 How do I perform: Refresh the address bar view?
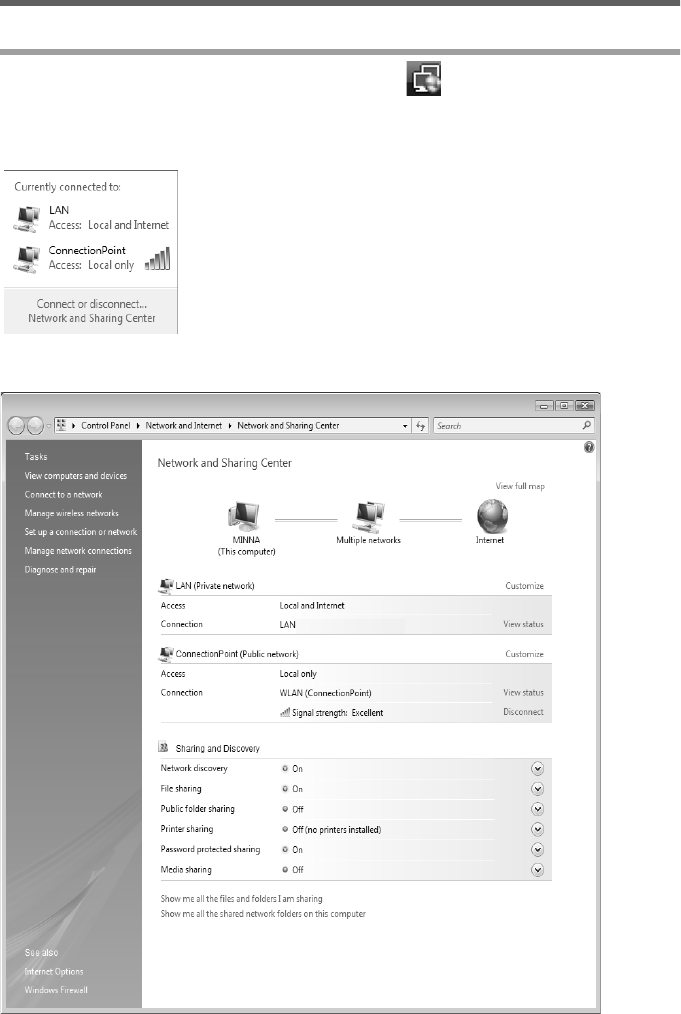(x=420, y=426)
